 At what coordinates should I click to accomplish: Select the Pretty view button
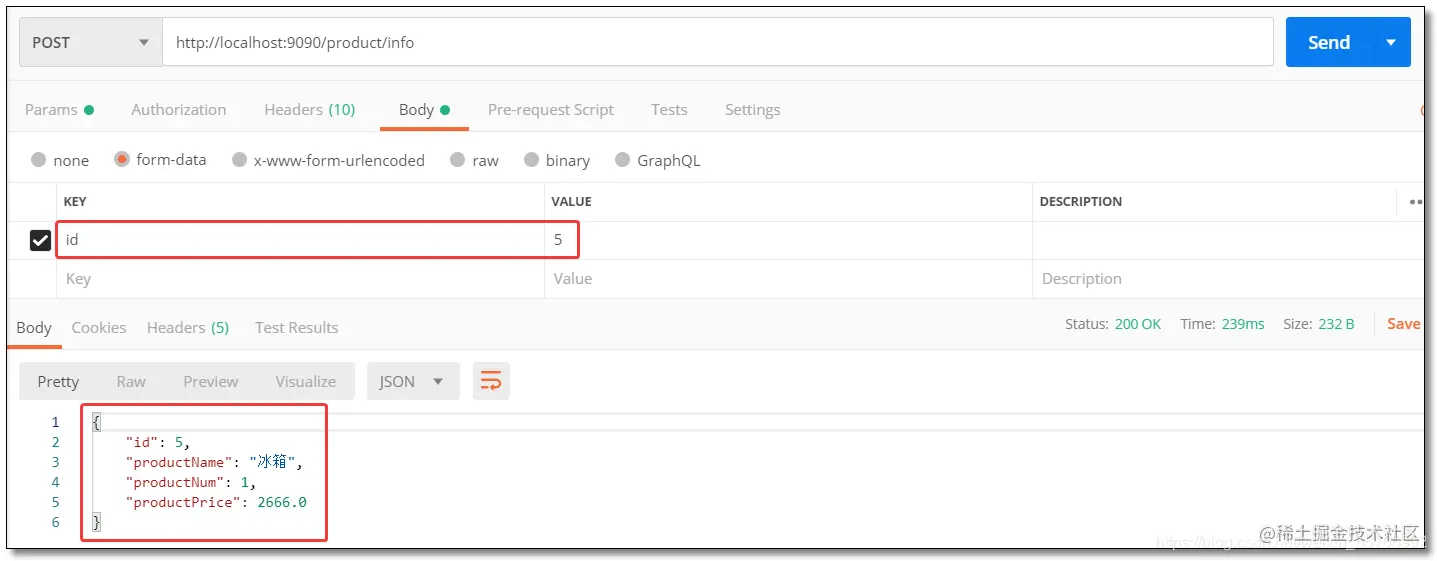click(x=58, y=381)
